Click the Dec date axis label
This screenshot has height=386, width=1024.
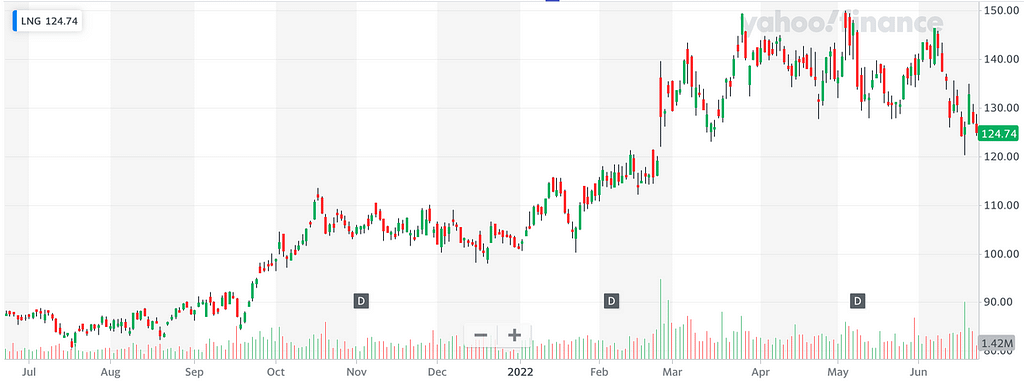437,373
